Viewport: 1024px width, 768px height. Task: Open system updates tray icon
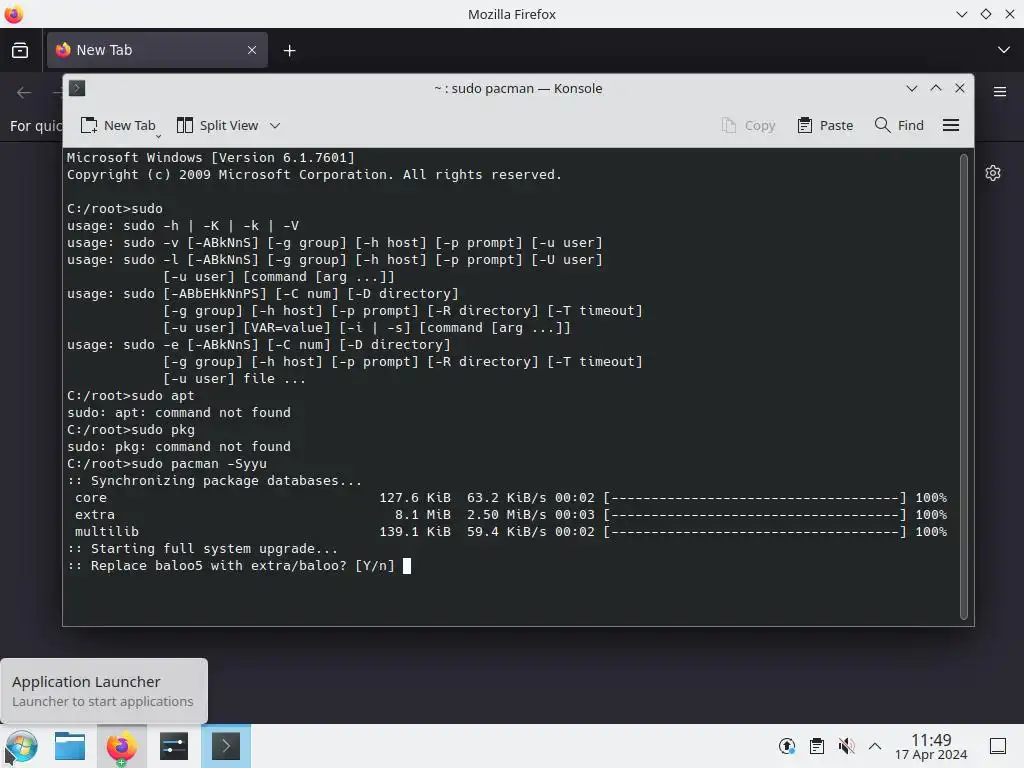(787, 746)
